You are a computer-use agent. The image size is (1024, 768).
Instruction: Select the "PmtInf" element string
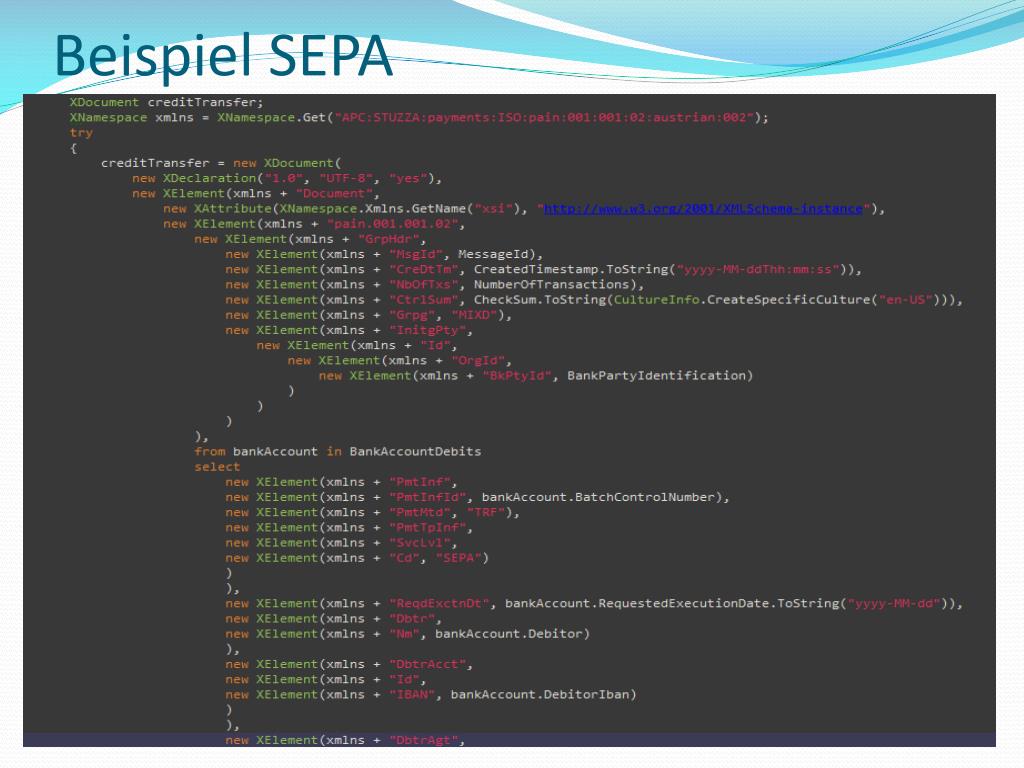pos(420,482)
